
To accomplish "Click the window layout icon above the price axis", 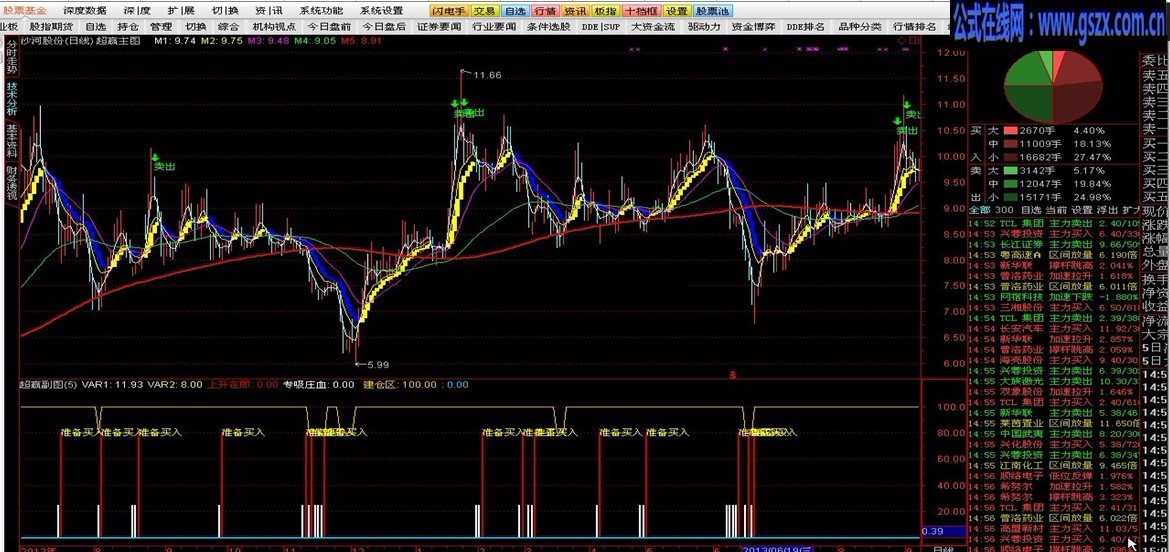I will click(x=914, y=41).
